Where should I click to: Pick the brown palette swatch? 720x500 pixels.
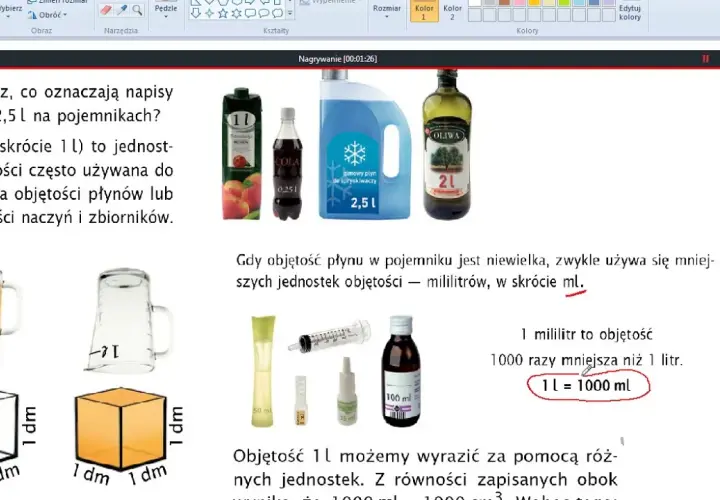(505, 2)
